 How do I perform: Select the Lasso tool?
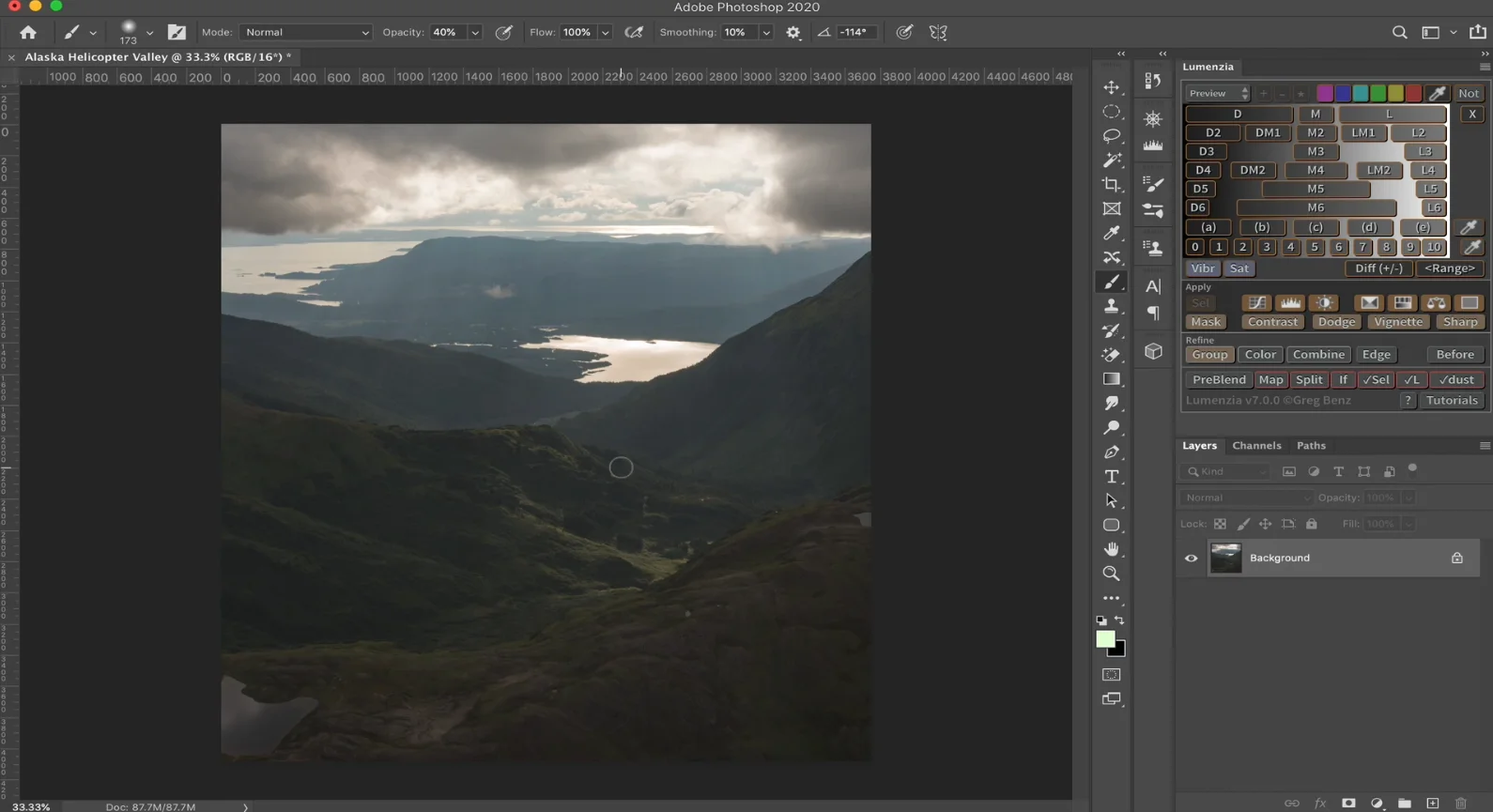[x=1112, y=136]
